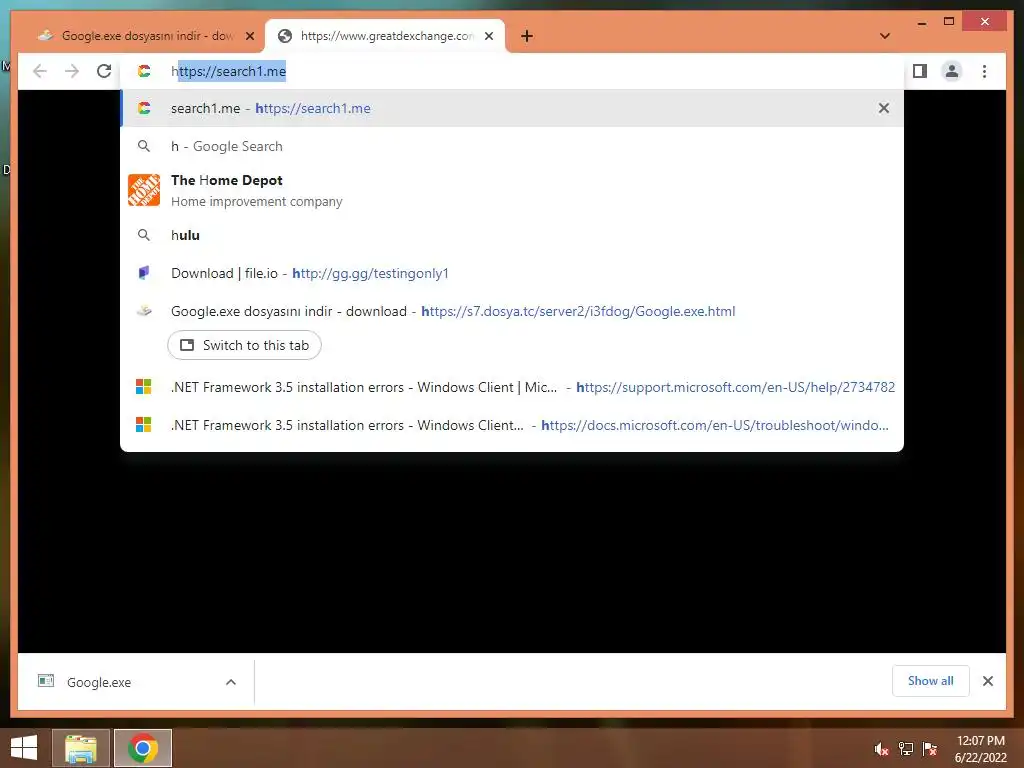The width and height of the screenshot is (1024, 768).
Task: Maximize the Chrome window
Action: point(949,22)
